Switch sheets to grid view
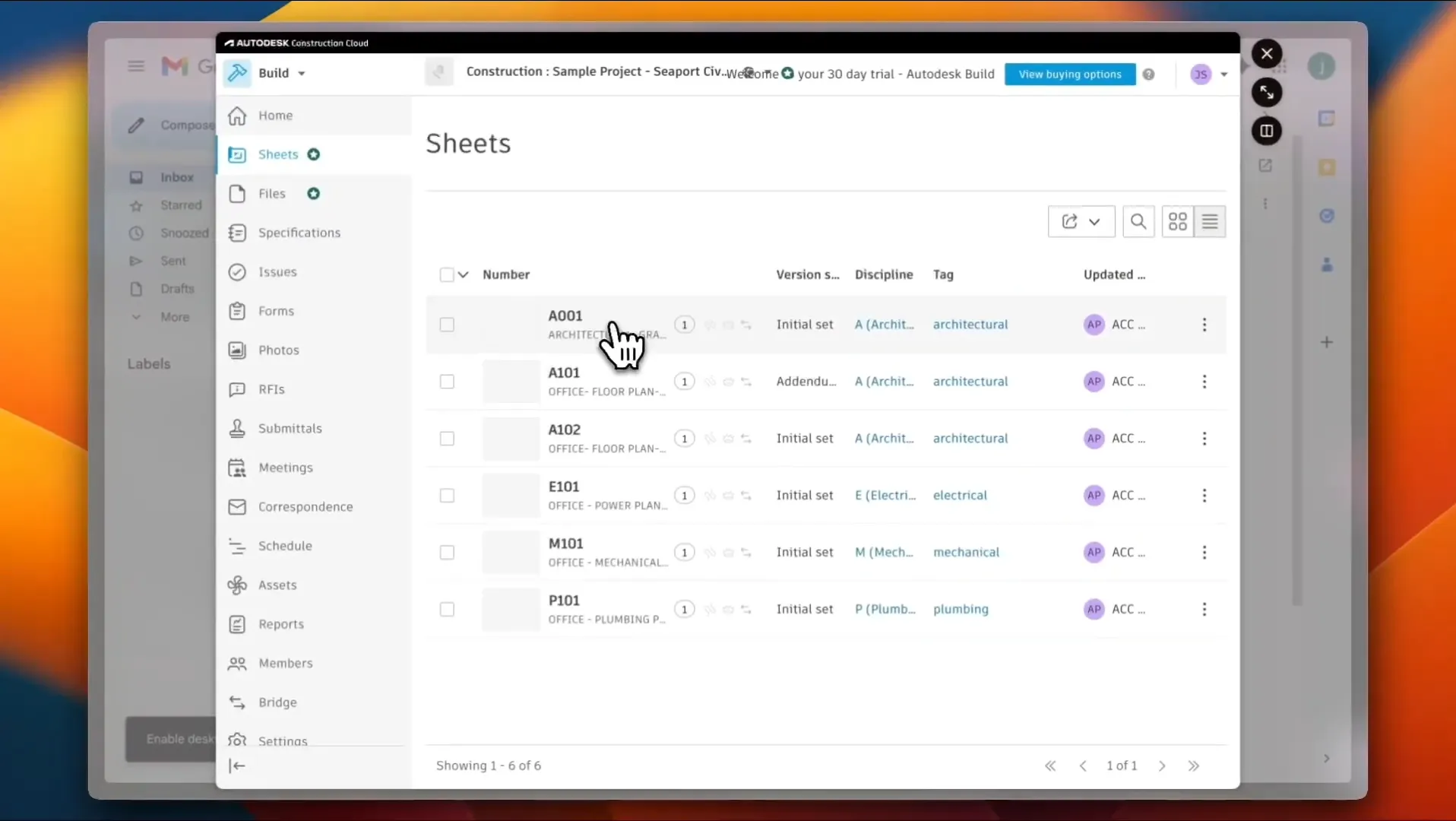The image size is (1456, 821). 1178,221
